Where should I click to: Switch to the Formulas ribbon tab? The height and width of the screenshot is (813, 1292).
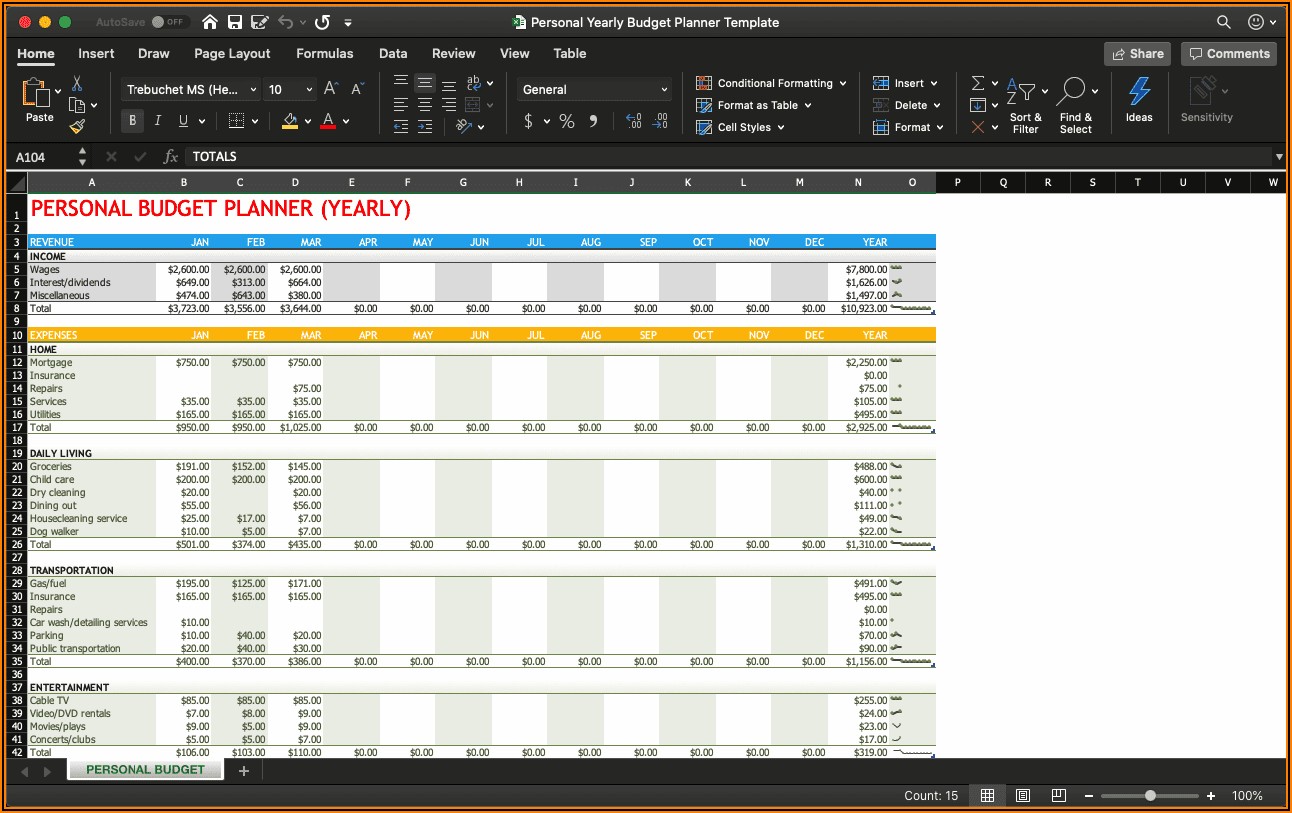[x=324, y=54]
